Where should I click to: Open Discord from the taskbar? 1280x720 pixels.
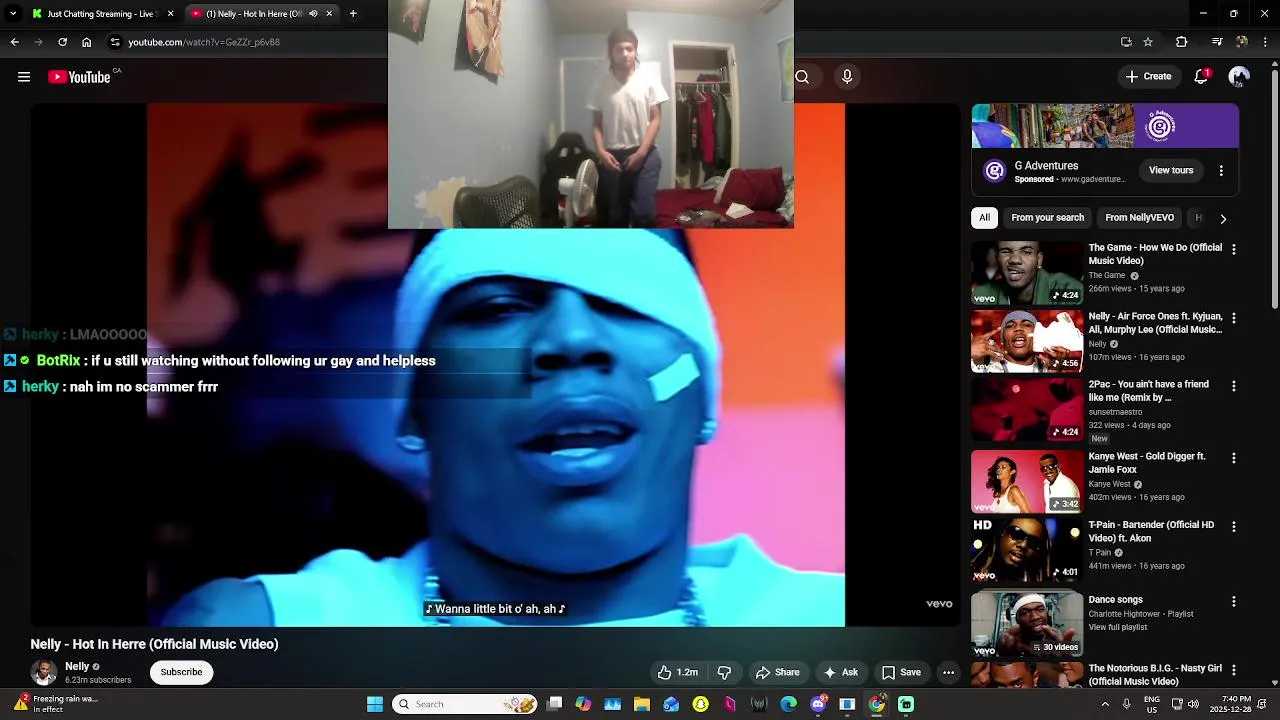(818, 704)
